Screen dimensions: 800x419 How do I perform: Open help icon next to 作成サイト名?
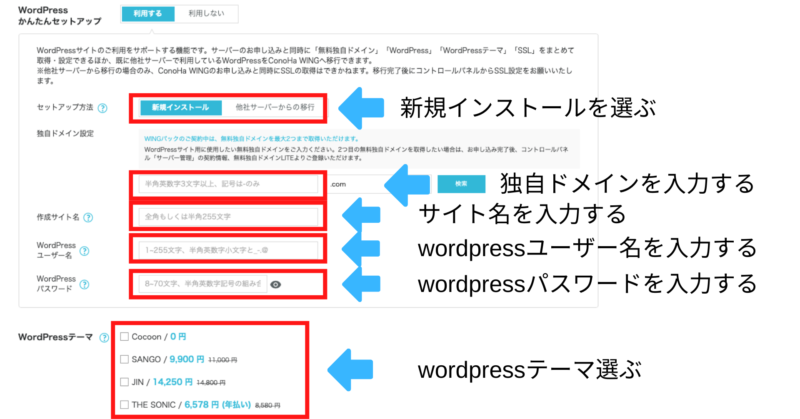point(88,217)
